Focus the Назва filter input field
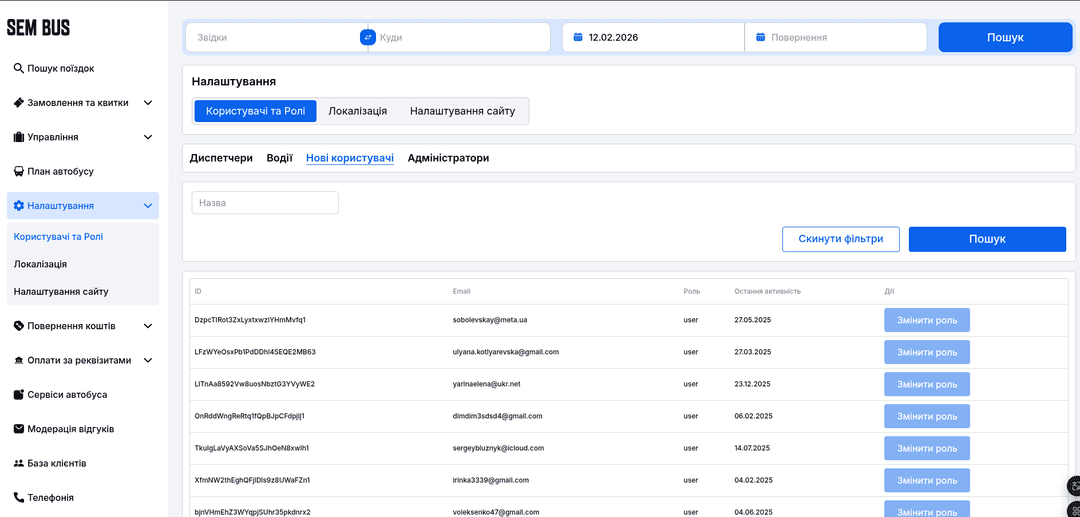This screenshot has height=517, width=1080. 265,203
